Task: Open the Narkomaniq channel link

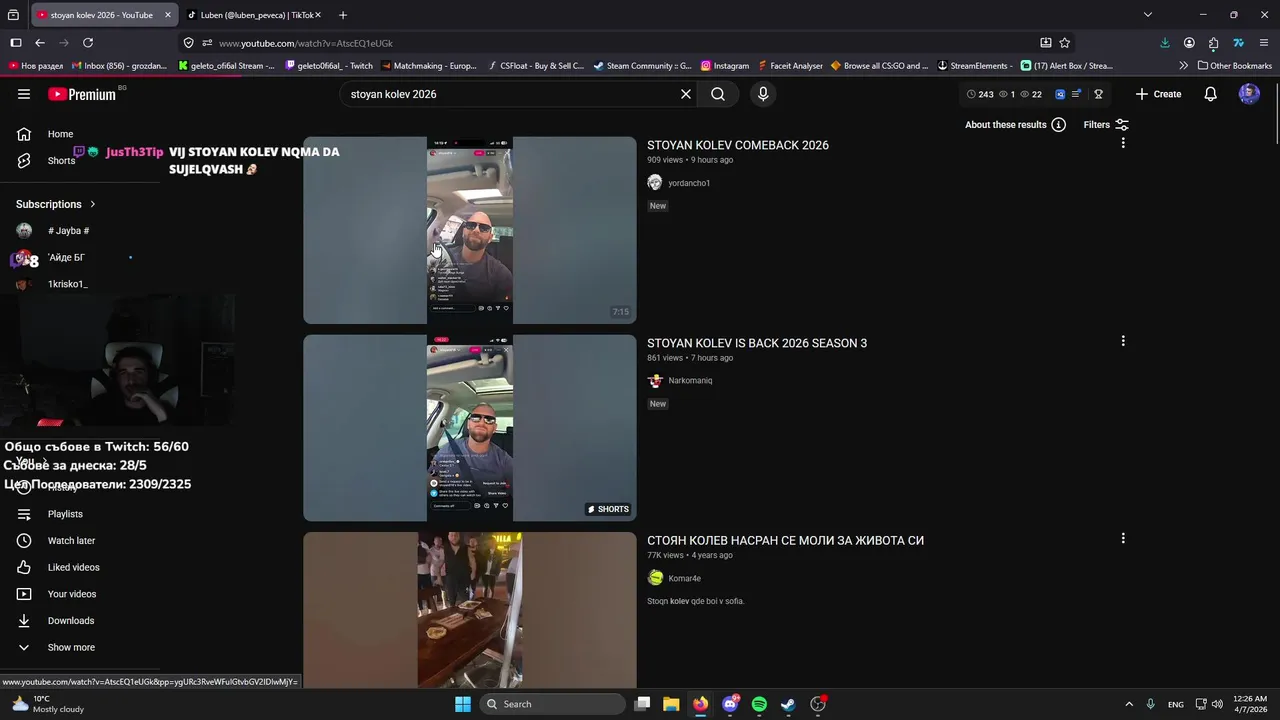Action: point(690,381)
